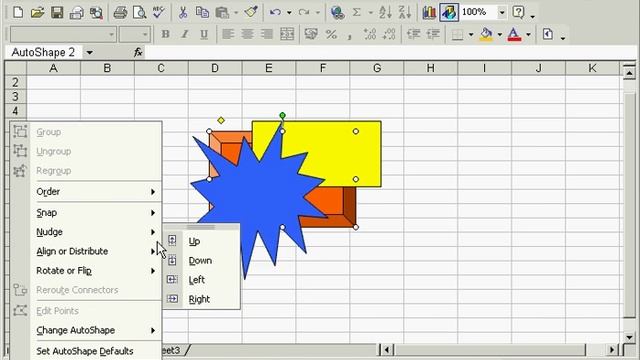Click the Redo arrow icon
The width and height of the screenshot is (640, 360).
[304, 12]
